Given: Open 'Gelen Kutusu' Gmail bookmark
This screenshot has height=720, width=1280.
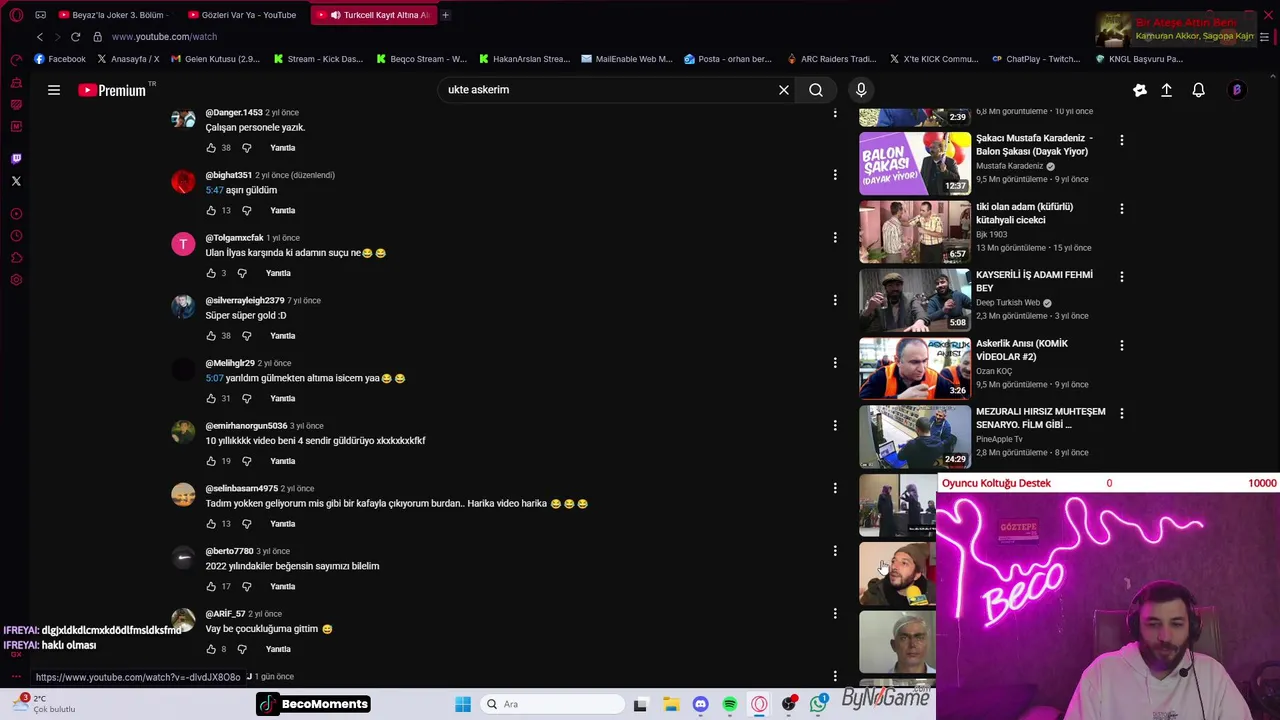Looking at the screenshot, I should click(x=215, y=59).
